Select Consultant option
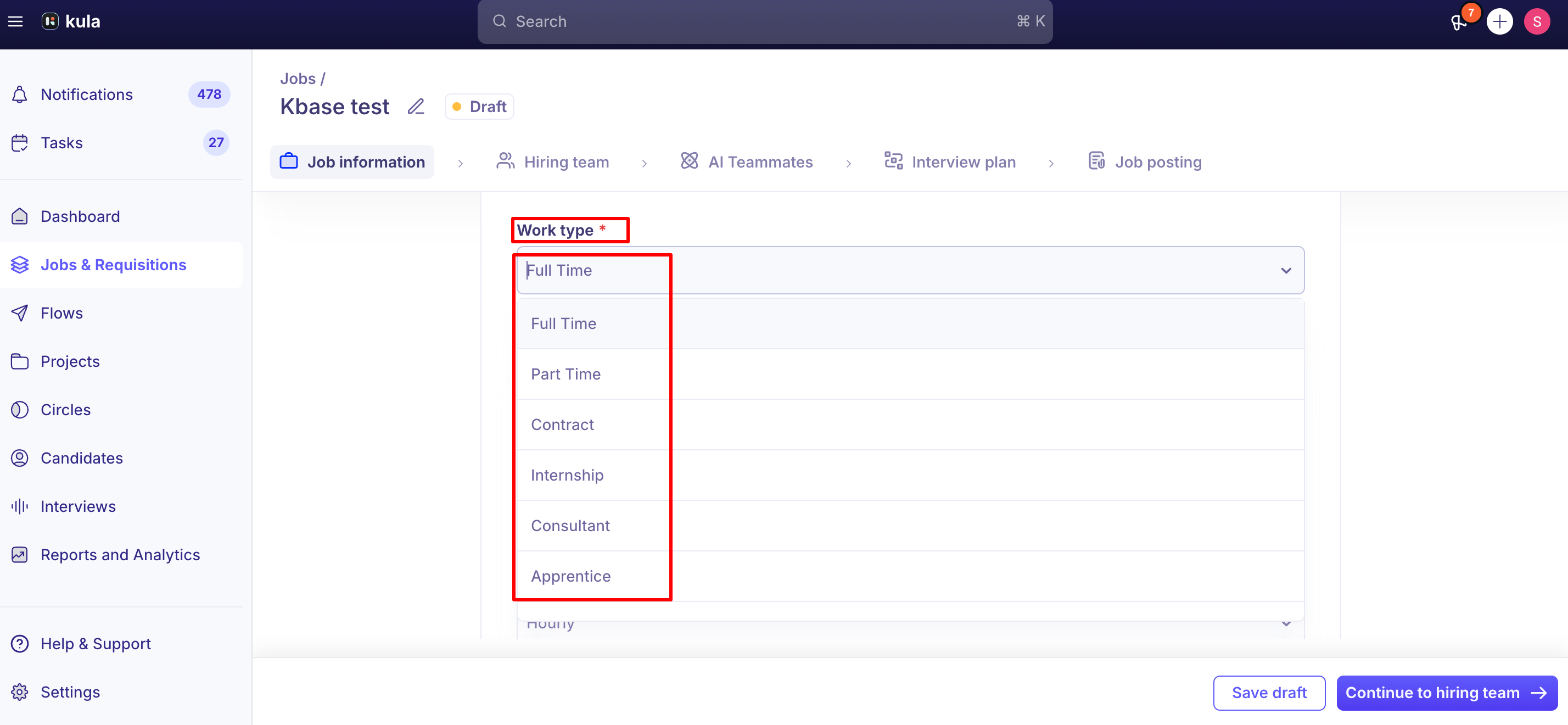1568x725 pixels. (910, 526)
